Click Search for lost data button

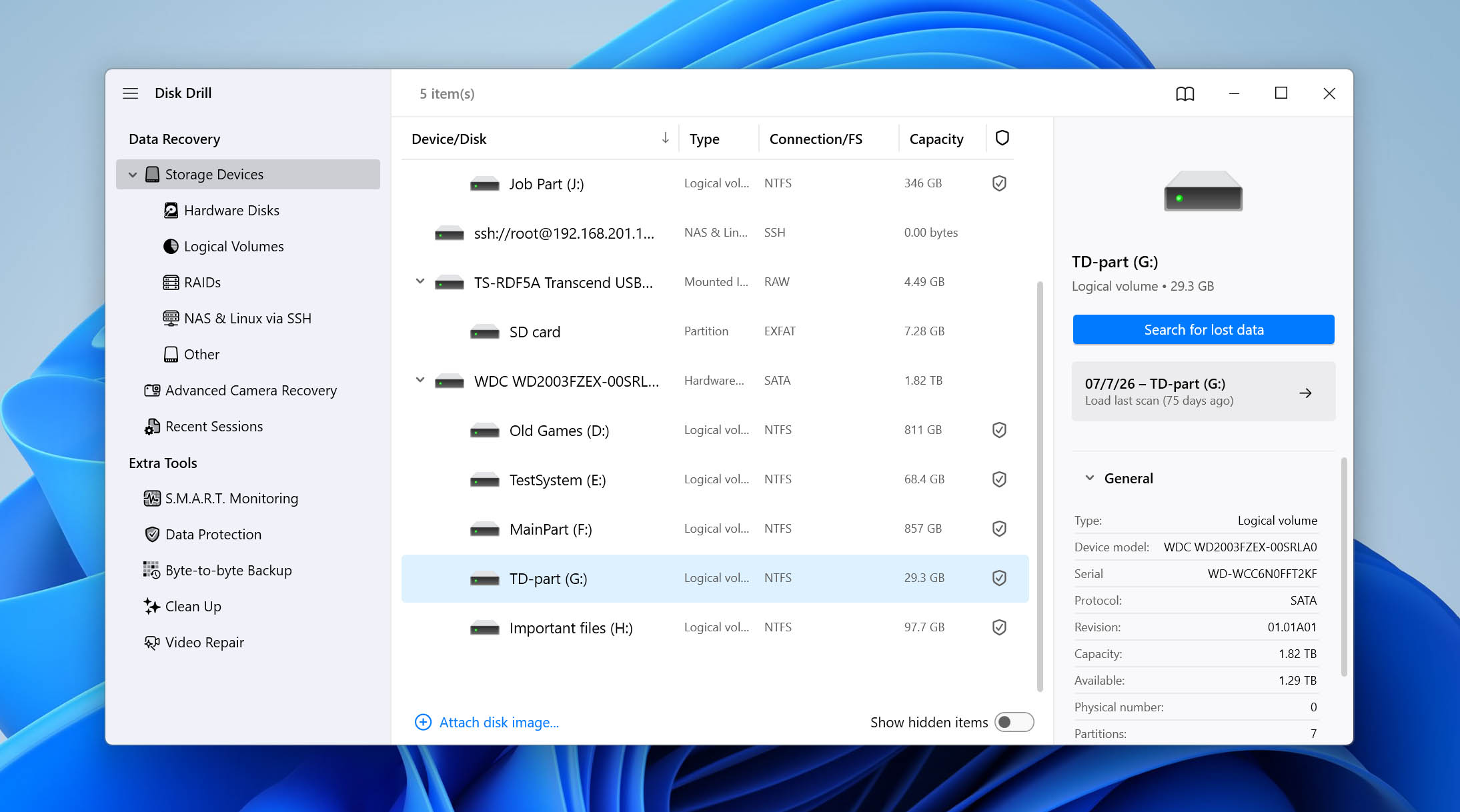[1203, 330]
